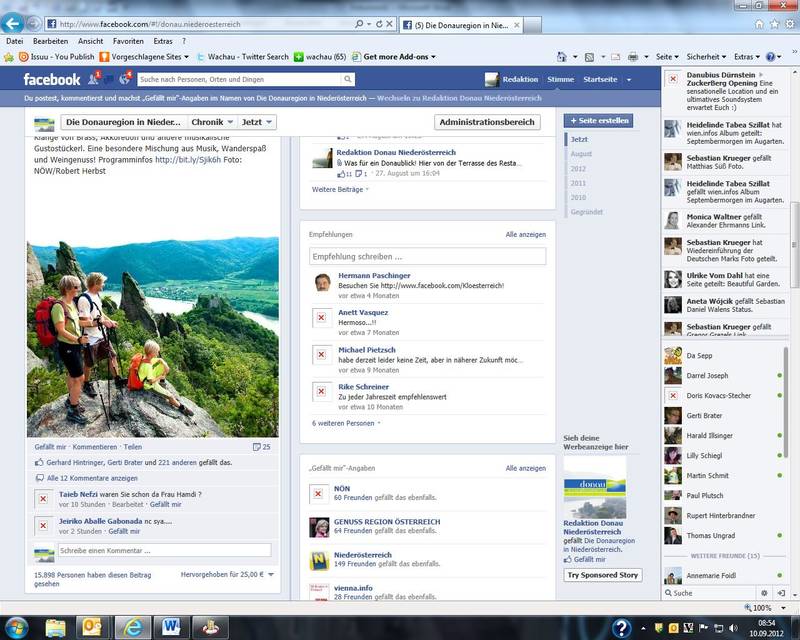Open the Bearbeiten menu
800x640 pixels.
click(x=50, y=41)
